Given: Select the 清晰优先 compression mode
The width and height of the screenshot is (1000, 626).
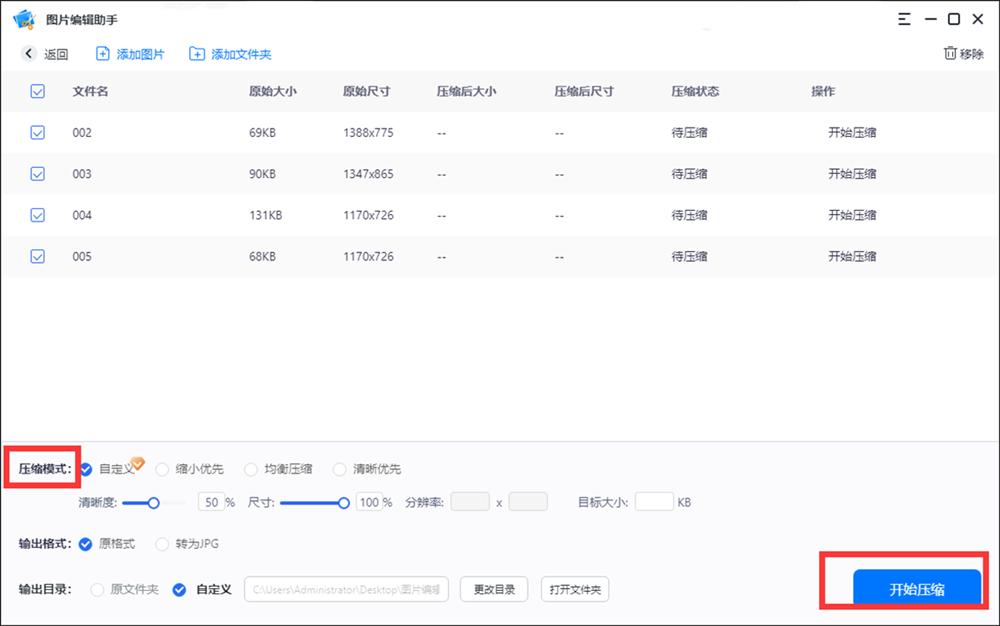Looking at the screenshot, I should (x=341, y=468).
